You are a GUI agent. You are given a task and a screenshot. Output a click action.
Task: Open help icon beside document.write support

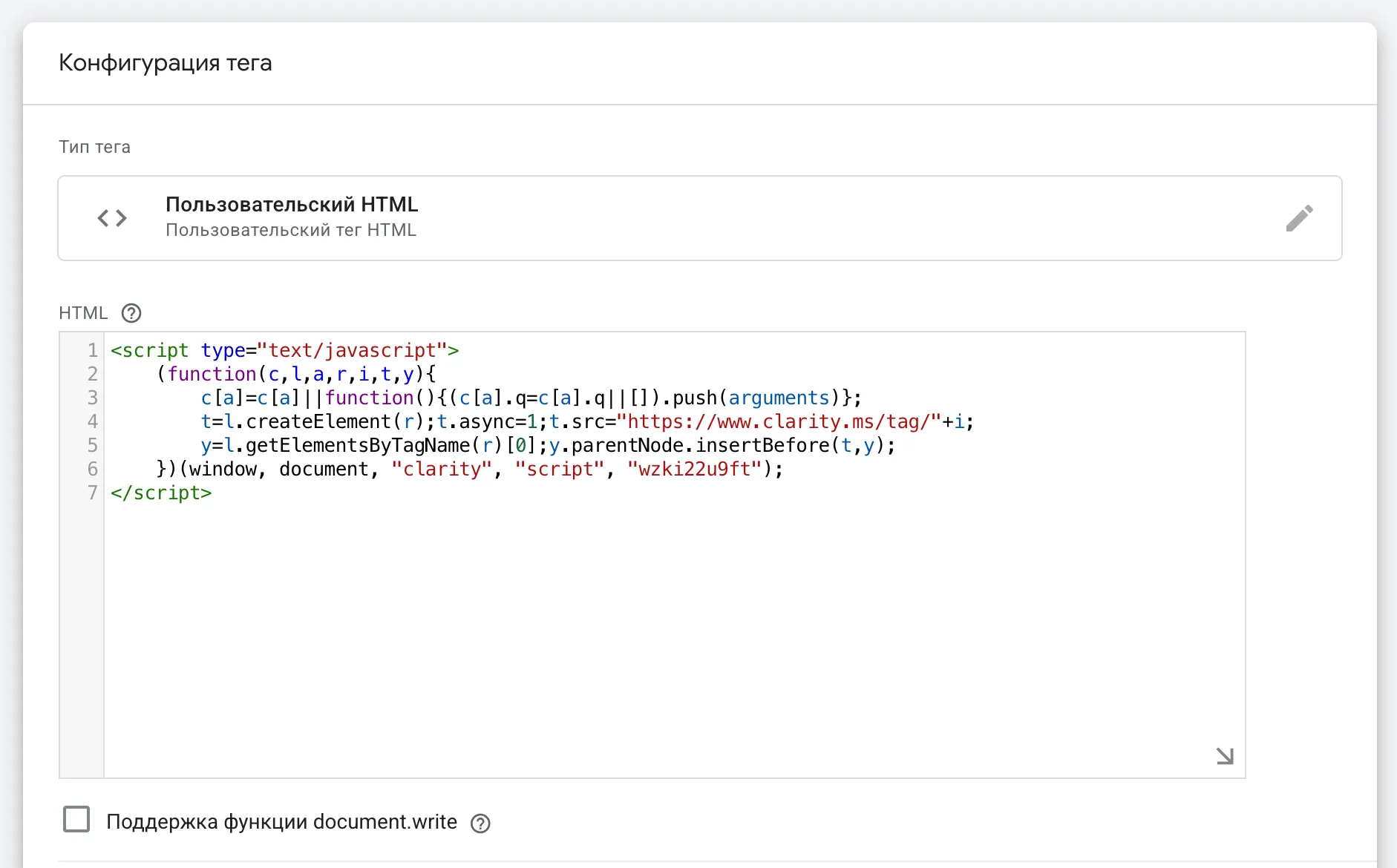pyautogui.click(x=481, y=823)
